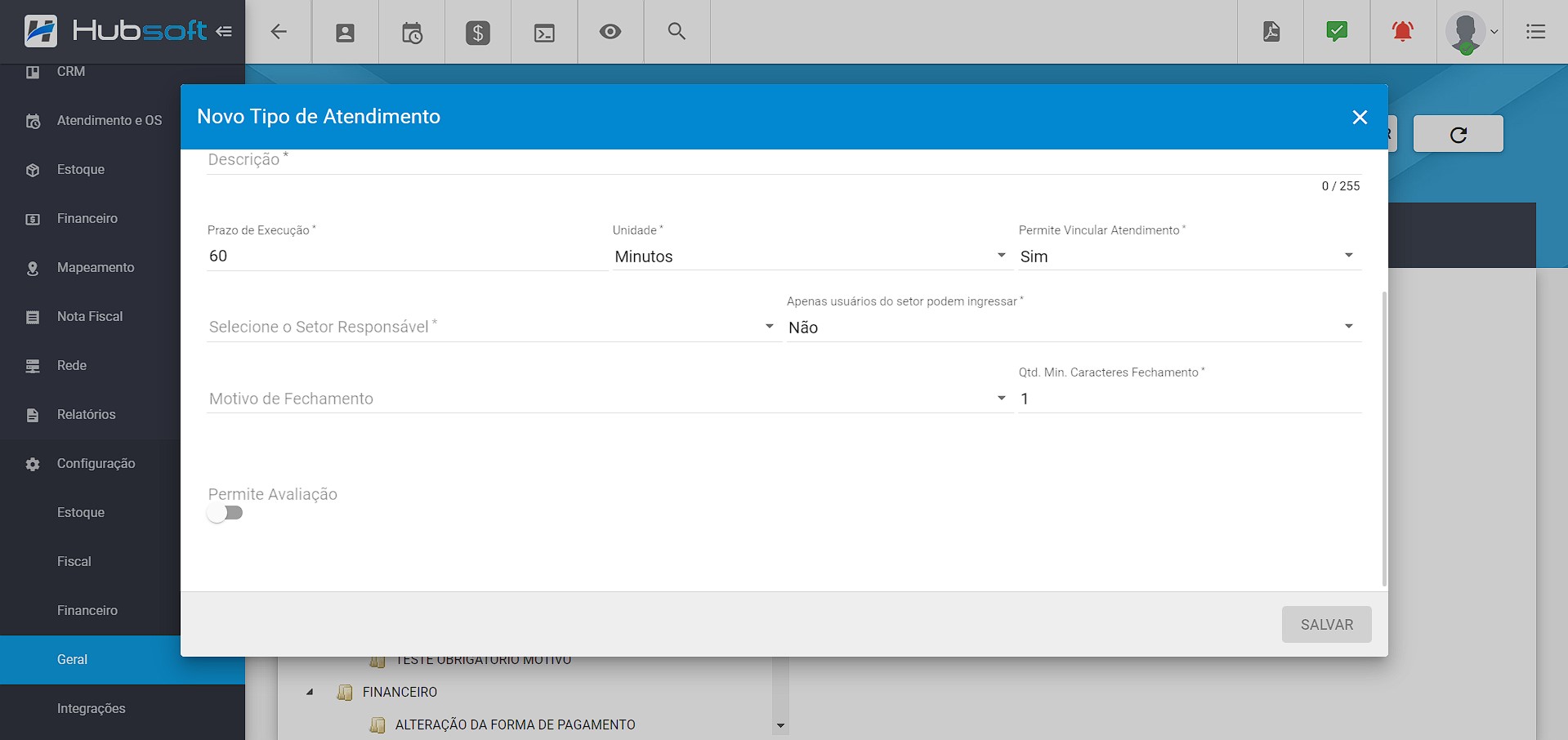Click the SALVAR button
1568x740 pixels.
[1326, 625]
